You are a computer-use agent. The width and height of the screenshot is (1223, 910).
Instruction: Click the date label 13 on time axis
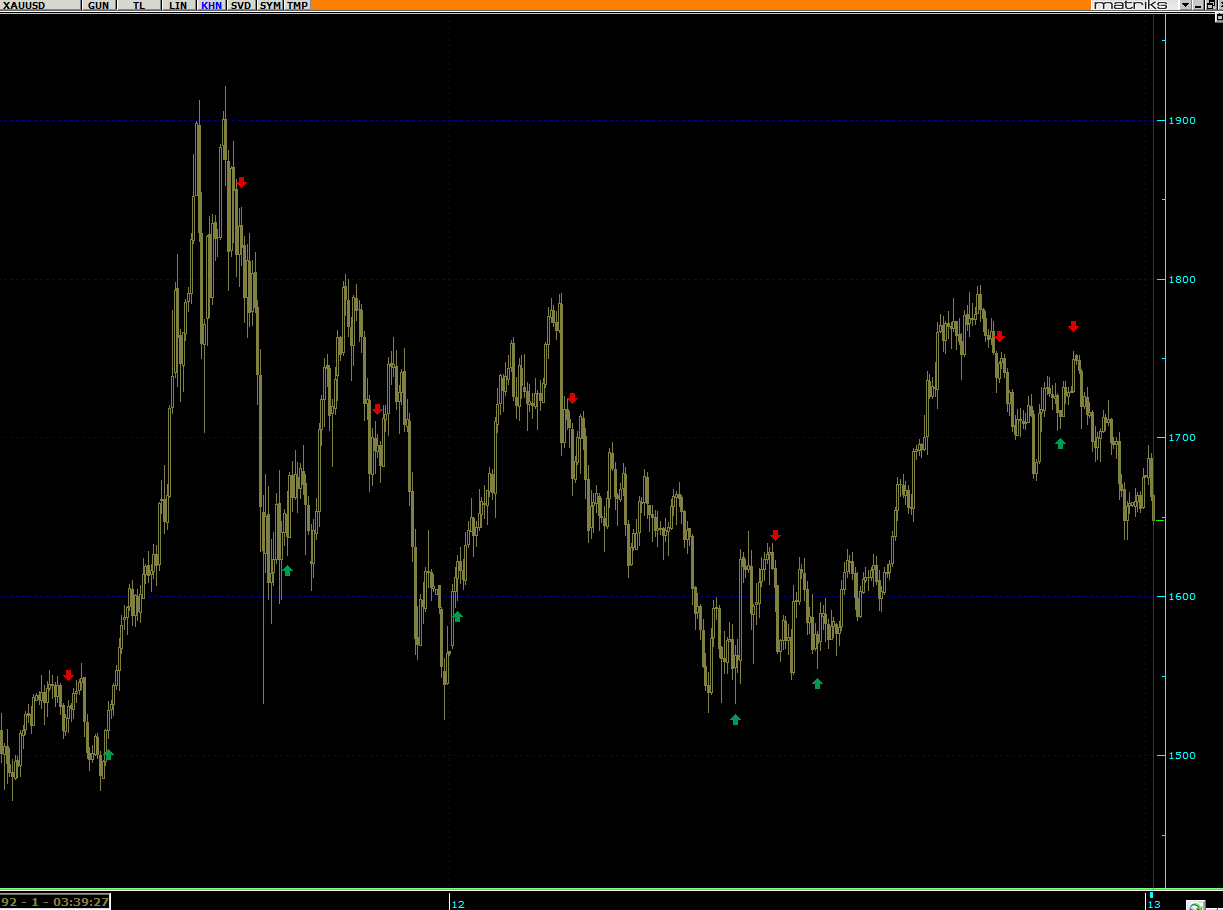coord(1153,904)
